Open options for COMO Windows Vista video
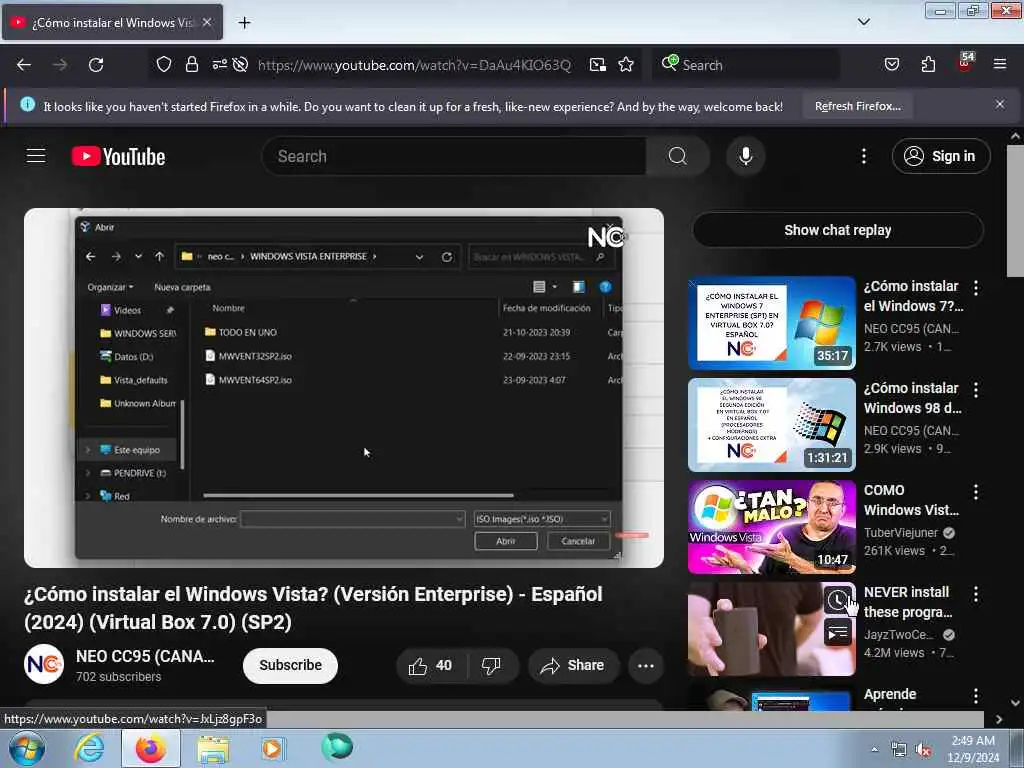The width and height of the screenshot is (1024, 768). 976,491
